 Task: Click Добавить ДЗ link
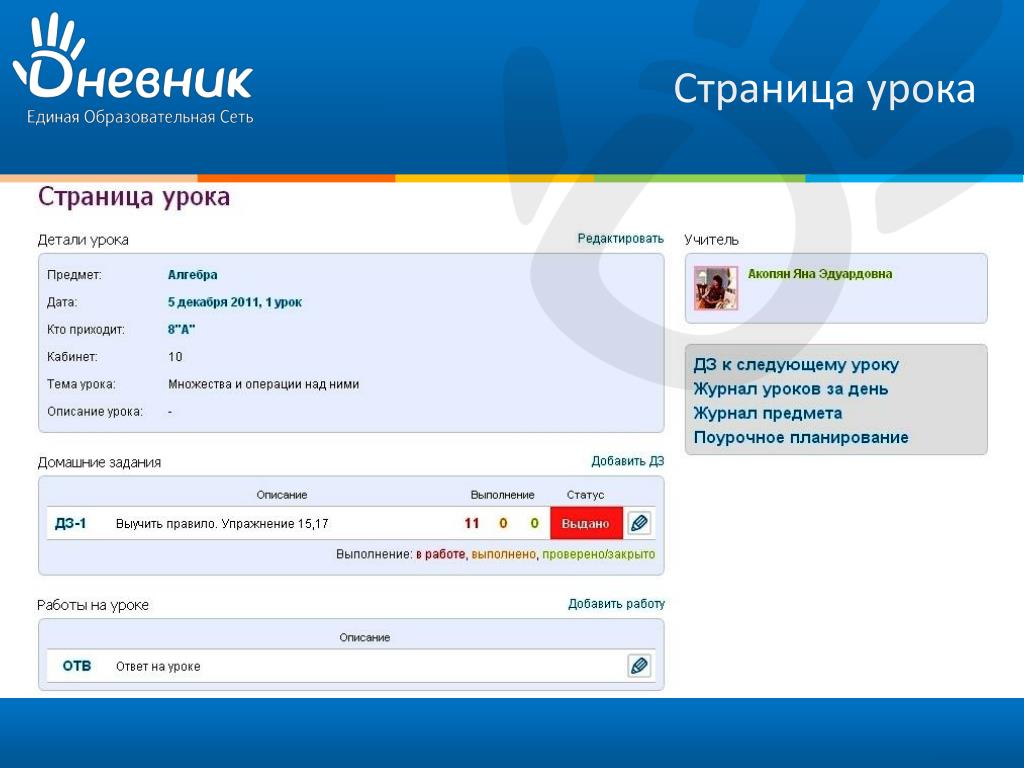[628, 461]
